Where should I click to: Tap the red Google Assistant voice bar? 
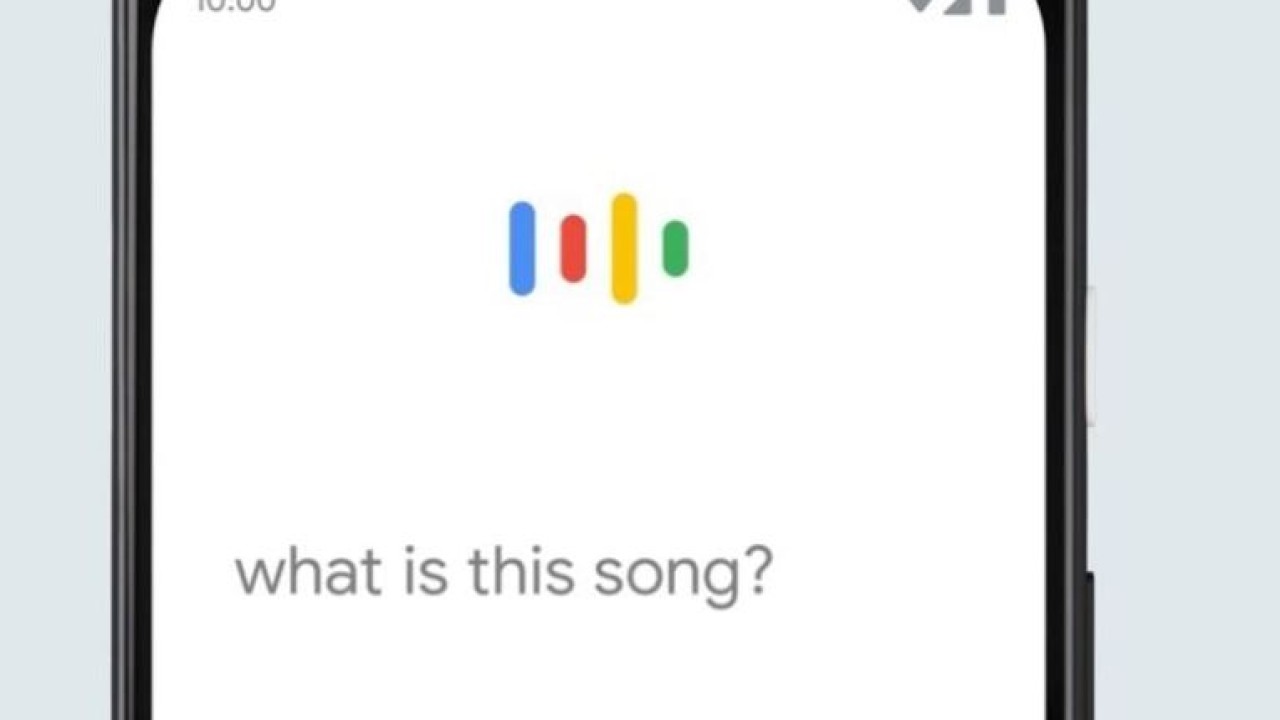pyautogui.click(x=573, y=249)
